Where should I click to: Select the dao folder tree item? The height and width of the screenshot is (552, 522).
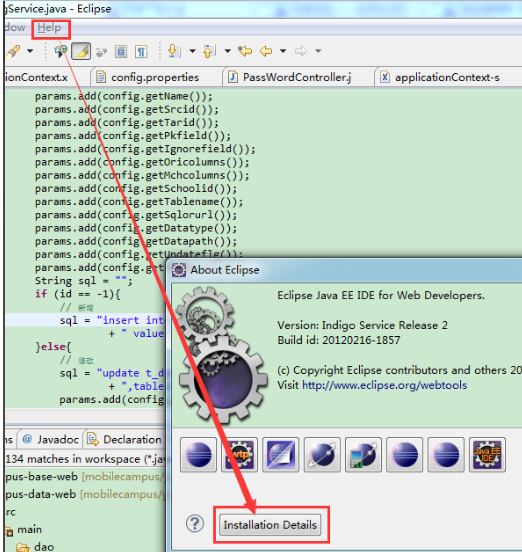36,546
